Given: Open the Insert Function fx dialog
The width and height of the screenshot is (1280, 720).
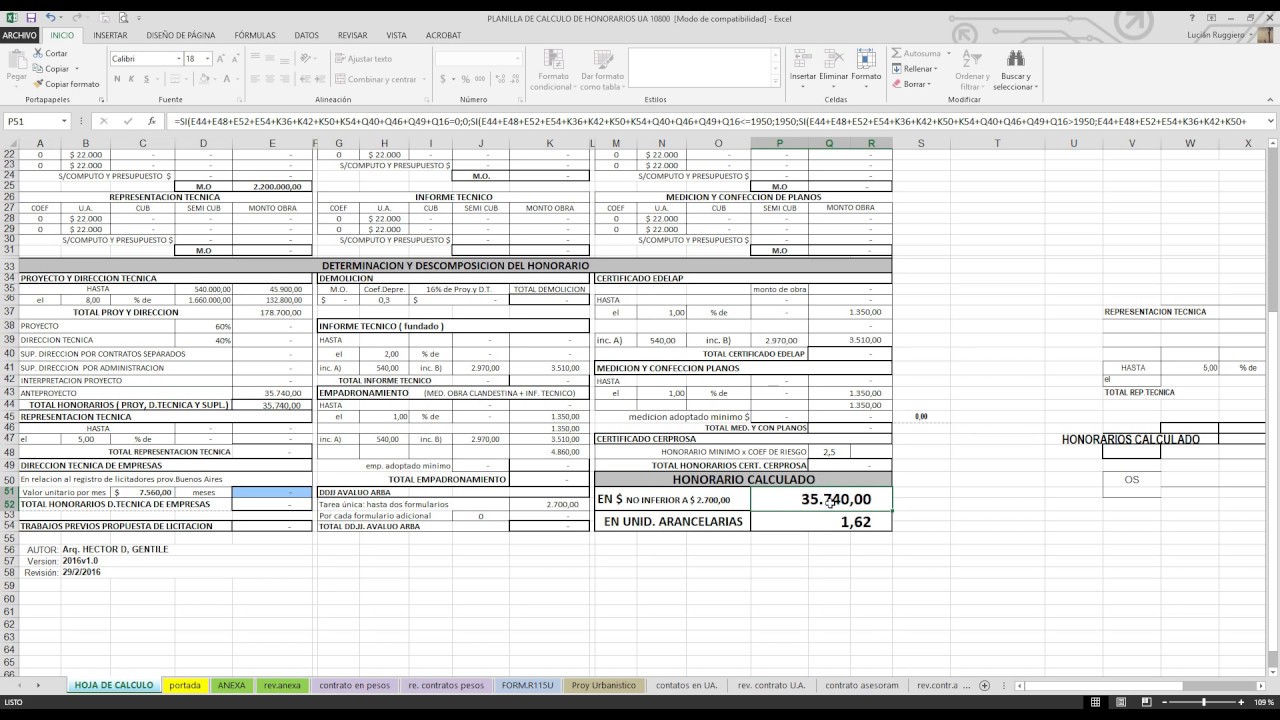Looking at the screenshot, I should point(151,121).
